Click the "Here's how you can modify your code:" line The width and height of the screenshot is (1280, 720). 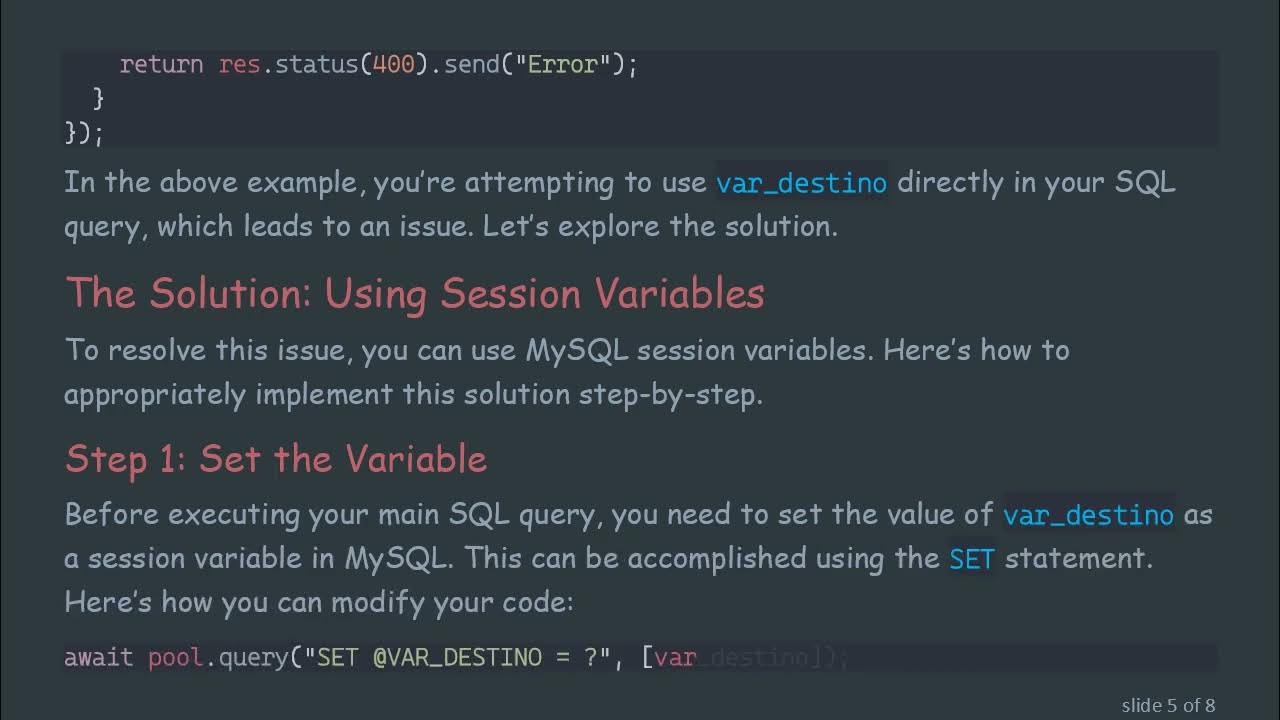[318, 602]
